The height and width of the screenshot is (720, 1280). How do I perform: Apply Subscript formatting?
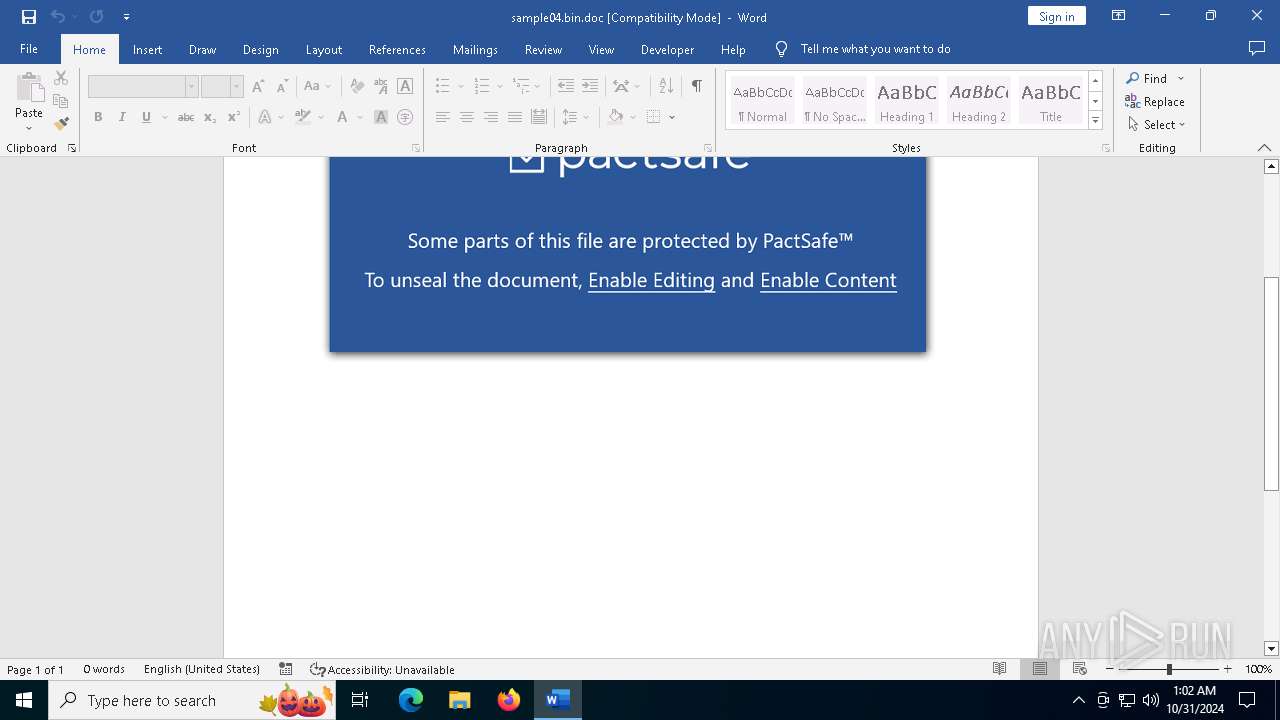pyautogui.click(x=209, y=117)
